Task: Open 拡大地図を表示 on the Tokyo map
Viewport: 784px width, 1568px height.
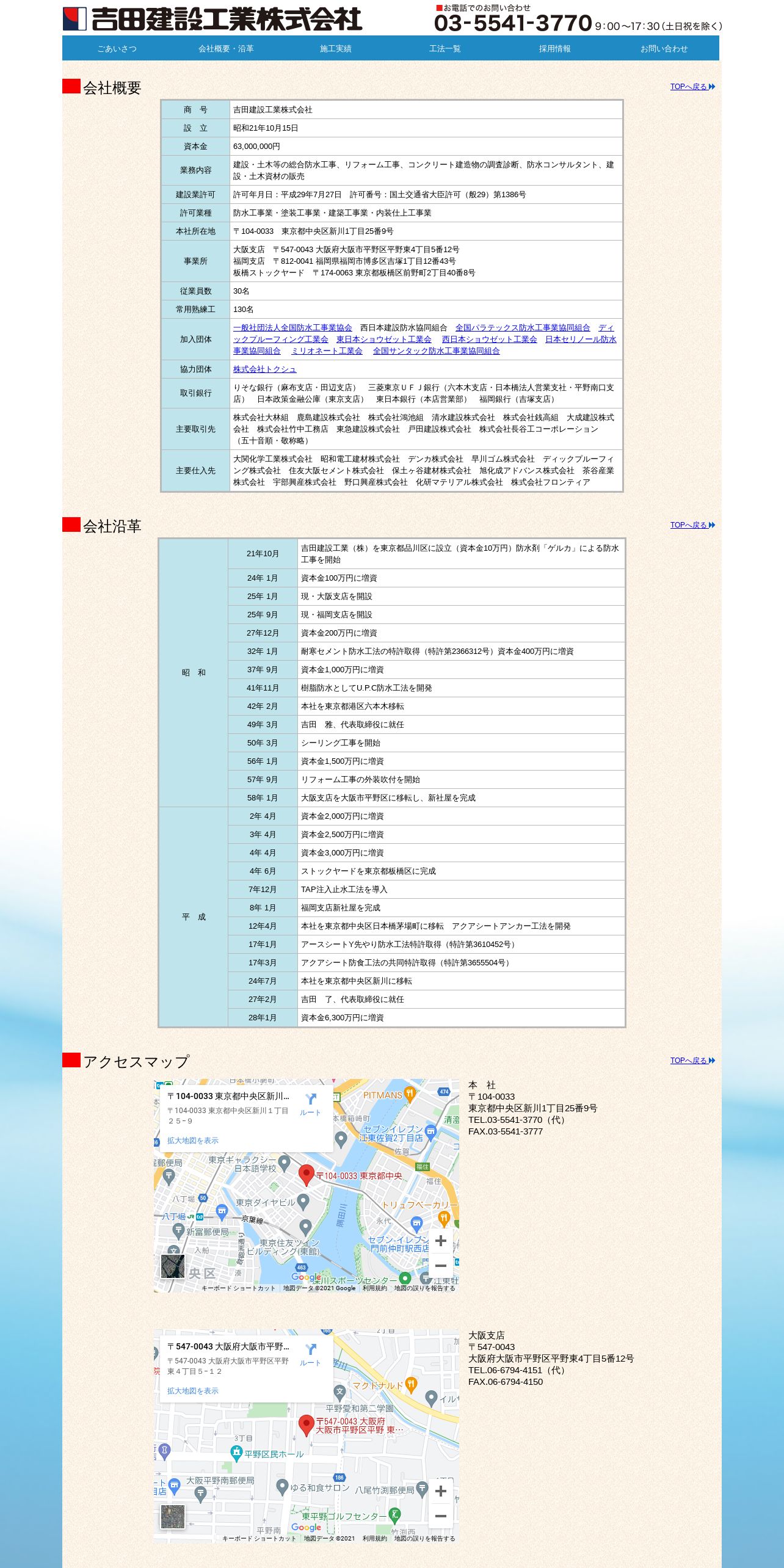Action: click(193, 1141)
